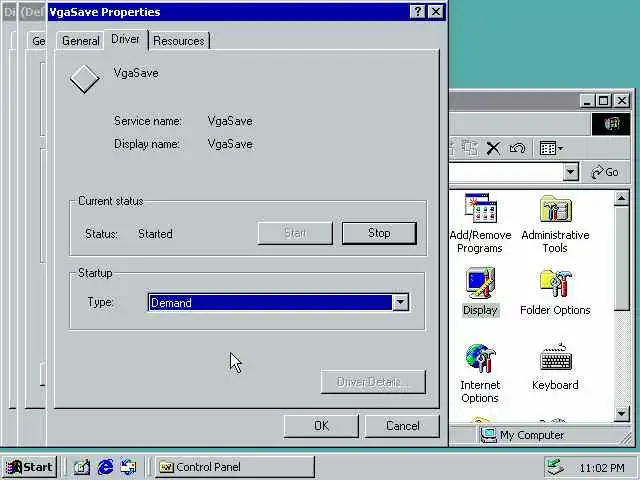Click the system tray network icon

pos(555,467)
